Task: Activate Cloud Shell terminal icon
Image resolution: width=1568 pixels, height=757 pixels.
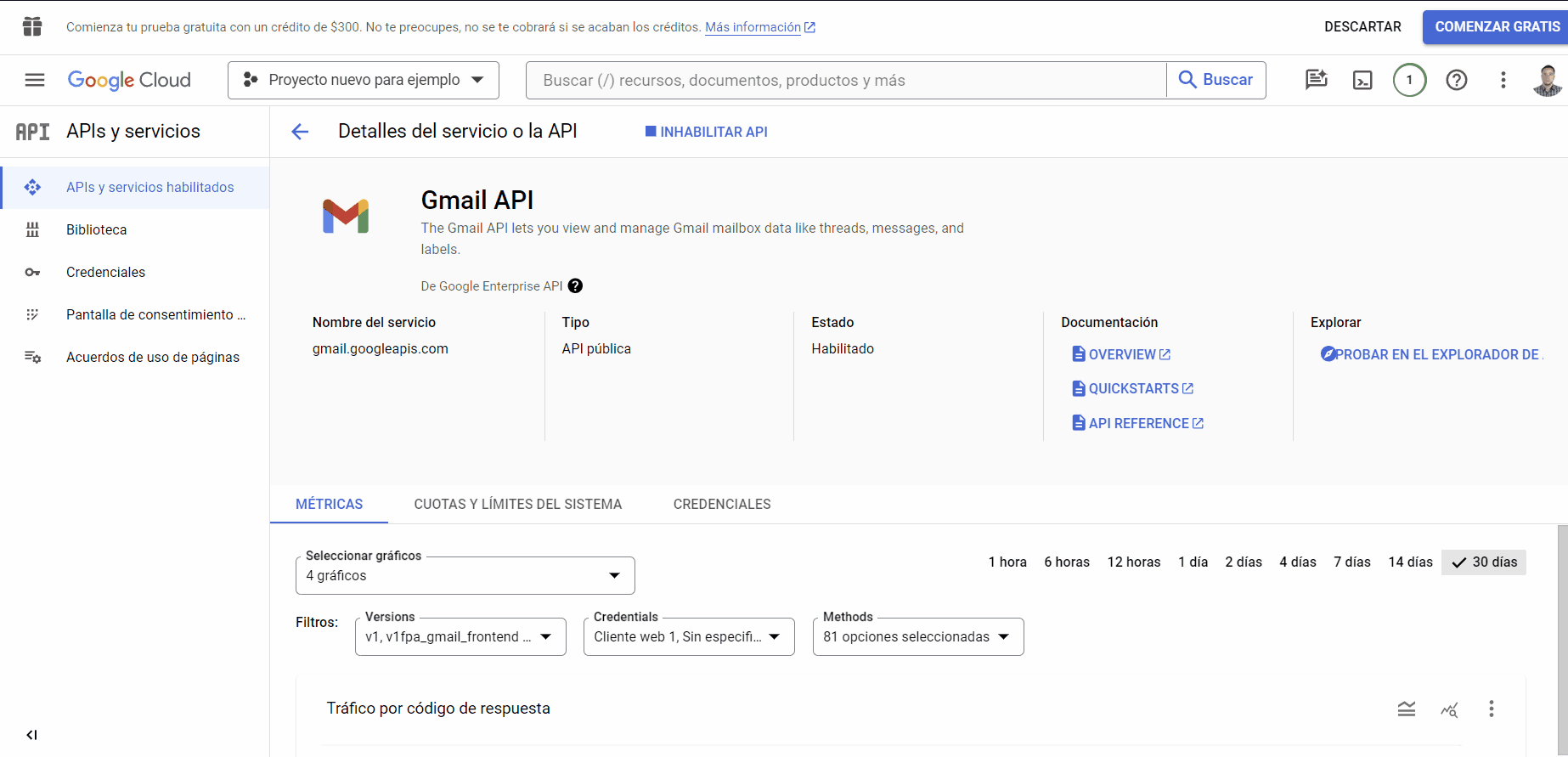Action: coord(1362,80)
